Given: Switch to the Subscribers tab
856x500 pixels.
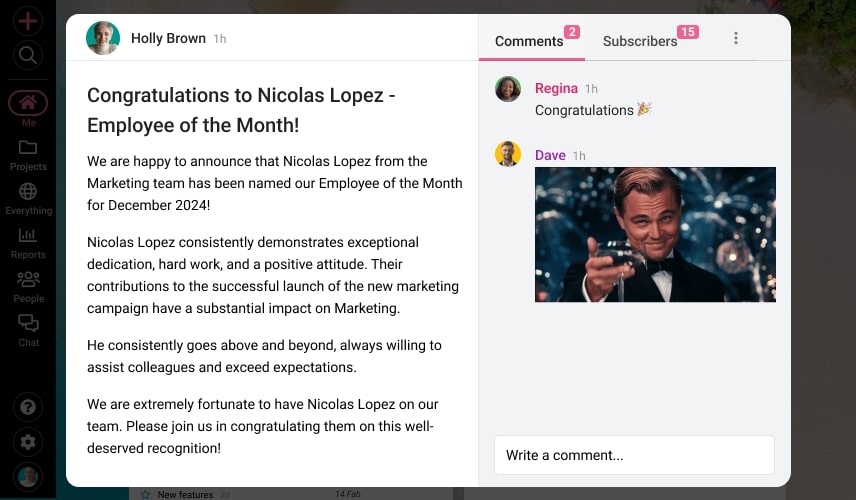Looking at the screenshot, I should (640, 41).
